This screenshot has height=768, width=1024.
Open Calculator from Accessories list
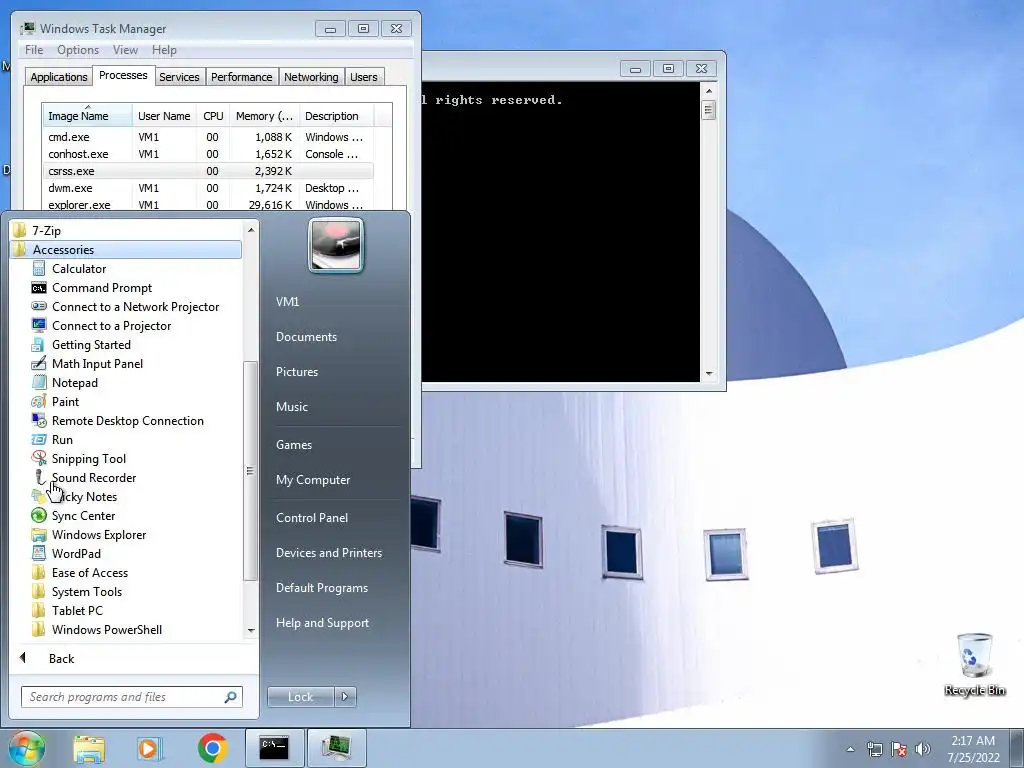(78, 268)
